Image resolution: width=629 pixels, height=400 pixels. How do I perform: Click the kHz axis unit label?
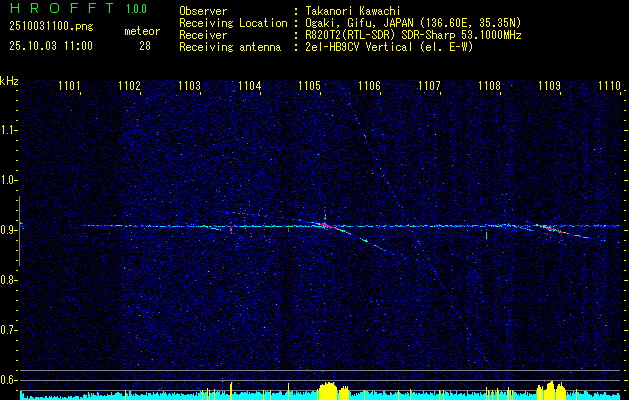[9, 81]
